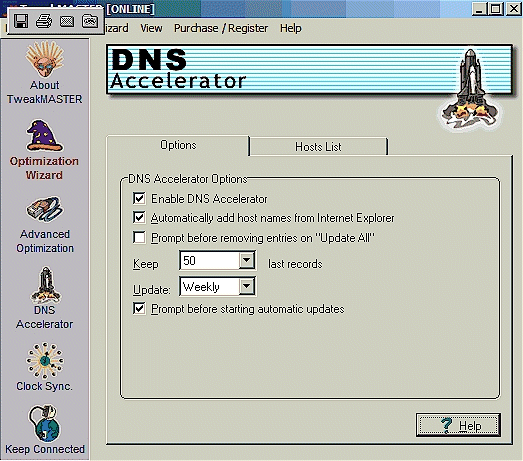Minimize the TweakMASTER window
The image size is (523, 461).
479,9
